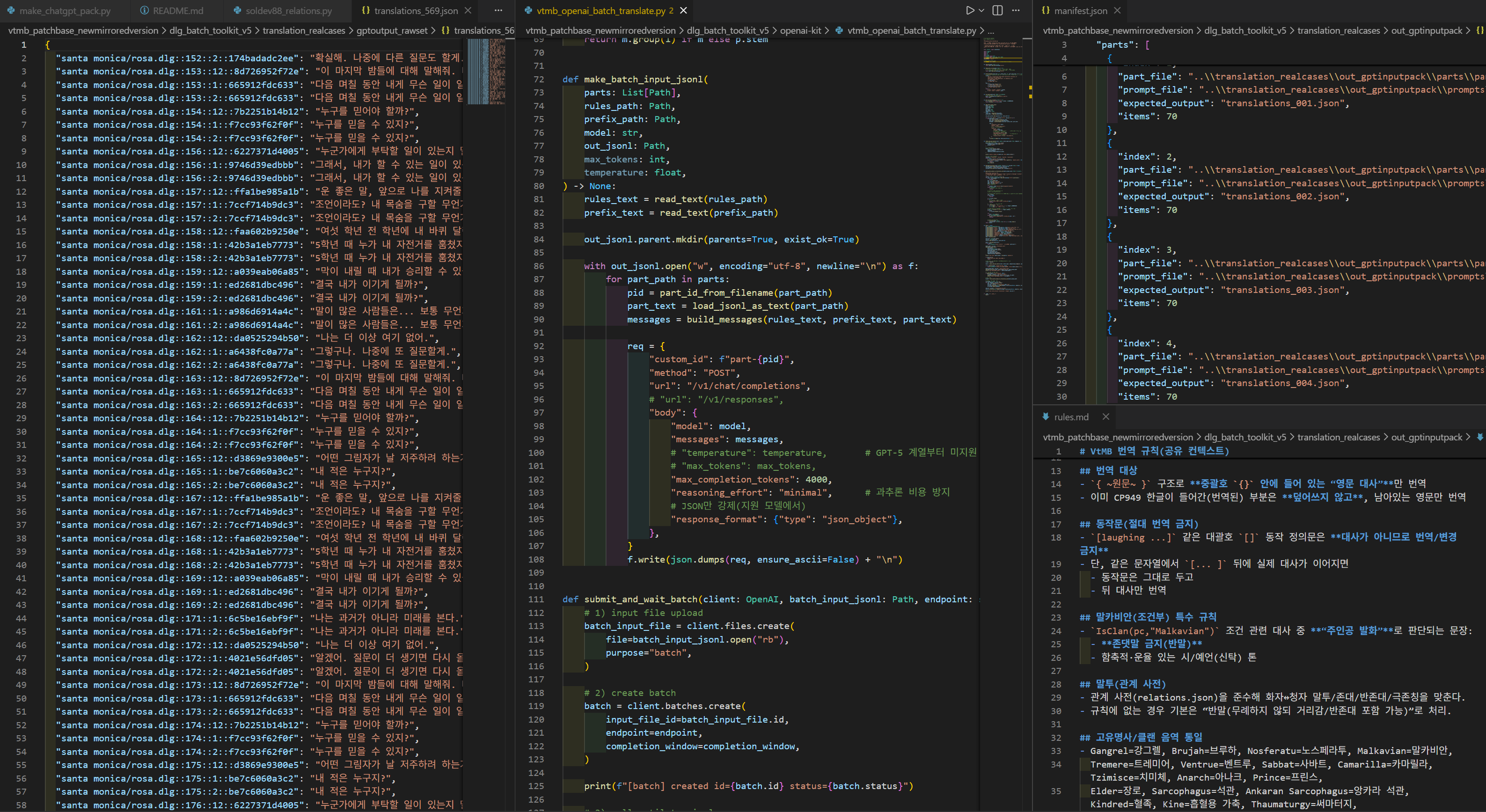Run the Python file with play icon

970,10
